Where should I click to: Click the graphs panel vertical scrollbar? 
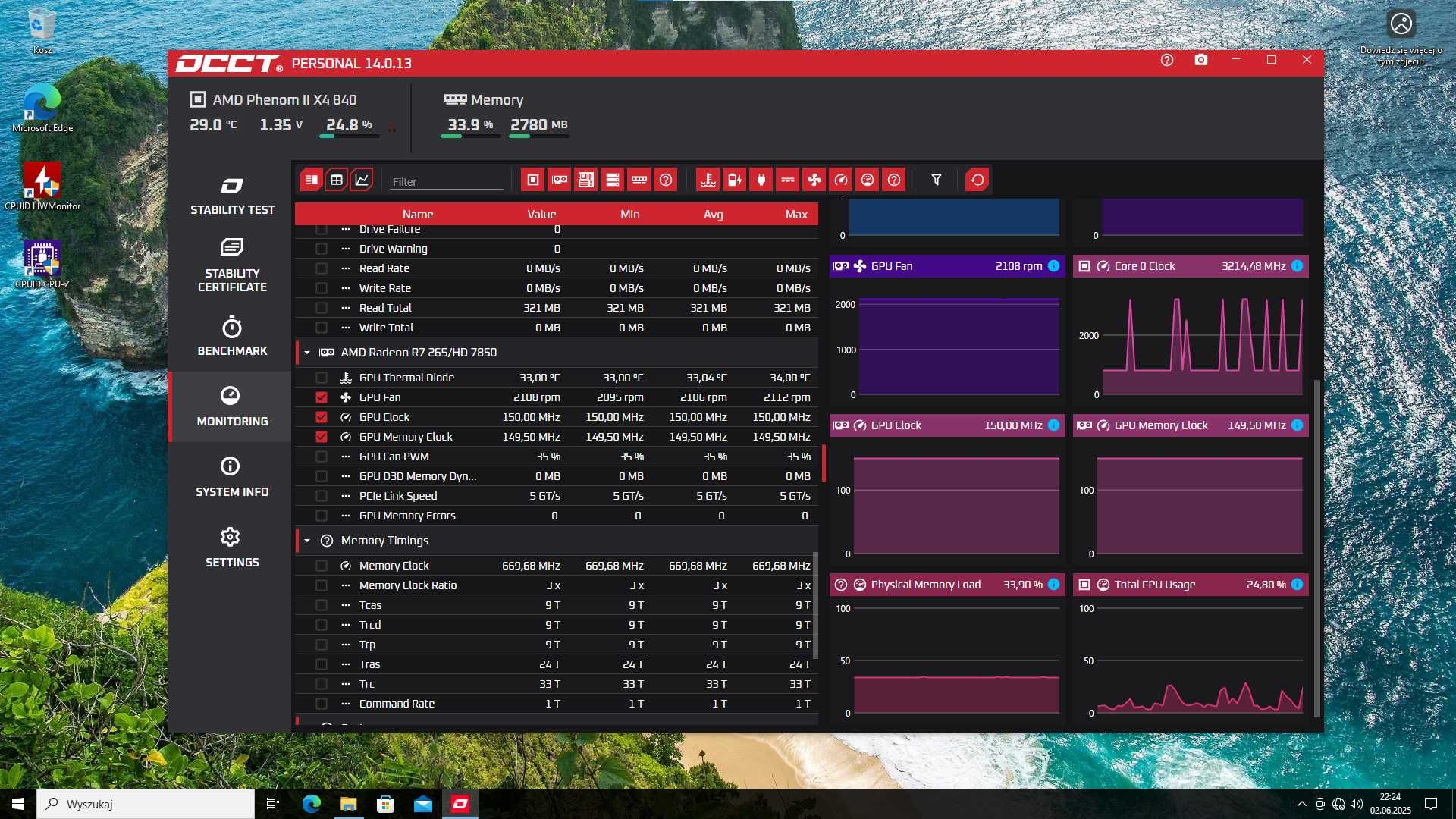click(1316, 548)
